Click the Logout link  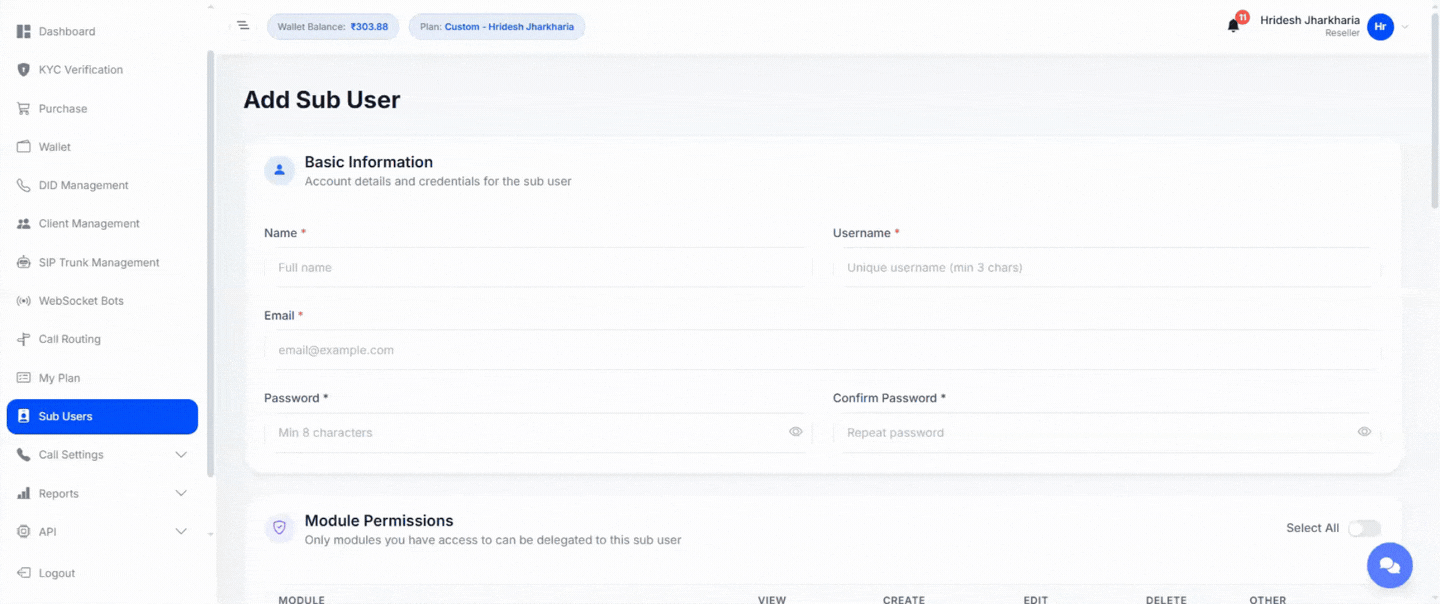coord(56,573)
